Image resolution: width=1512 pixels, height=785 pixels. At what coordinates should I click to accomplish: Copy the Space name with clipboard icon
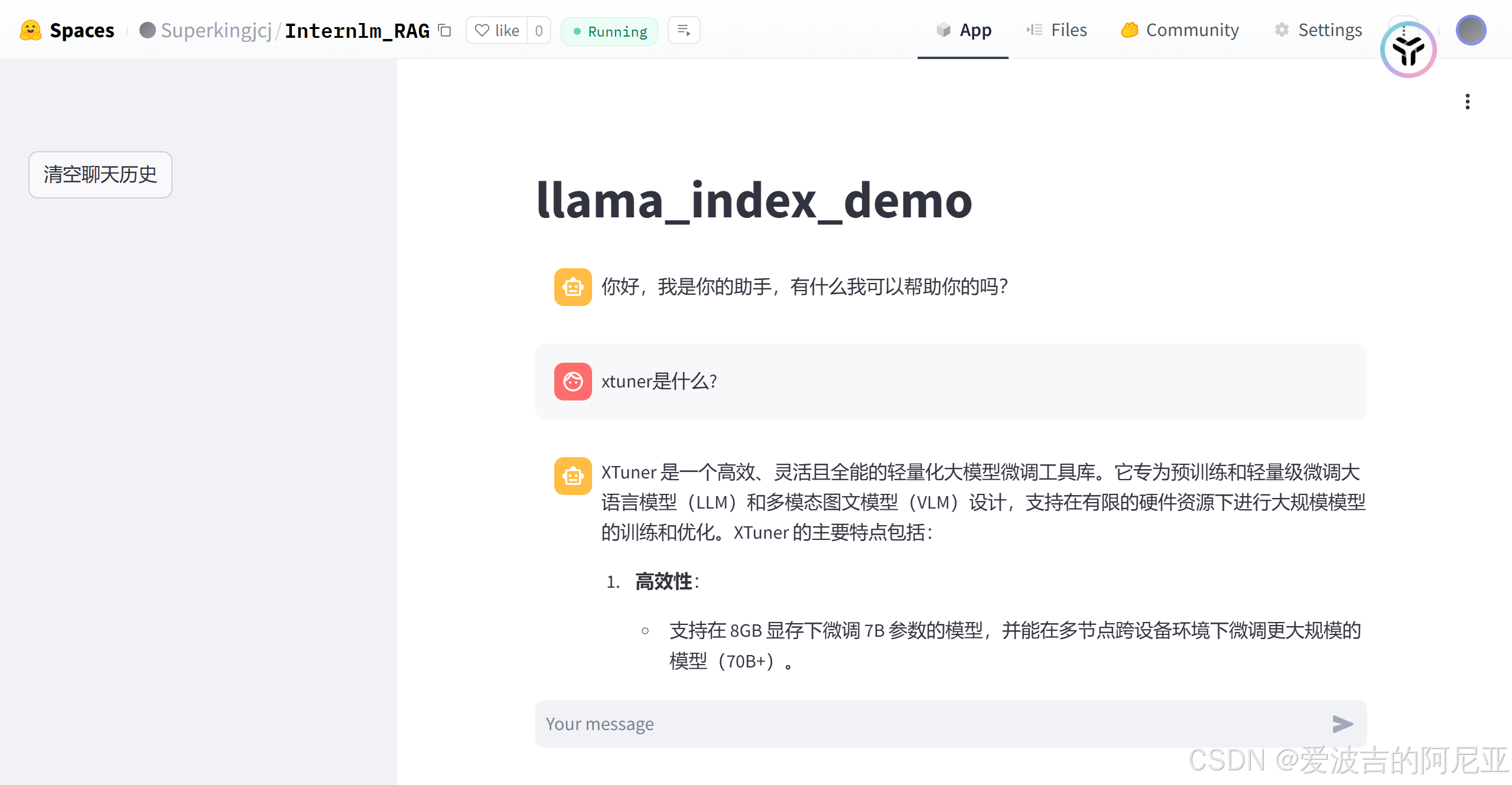pos(445,30)
